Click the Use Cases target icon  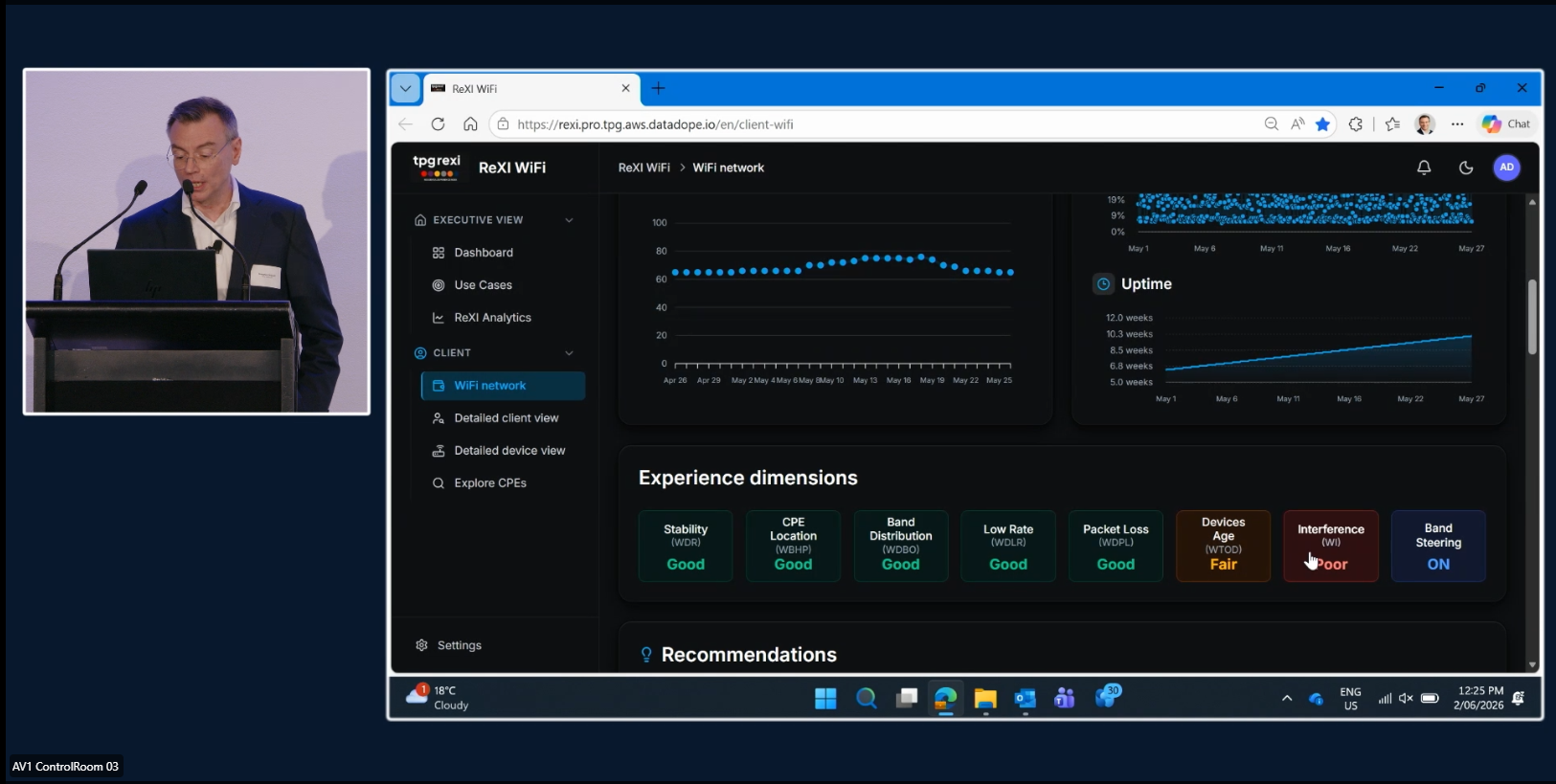439,285
